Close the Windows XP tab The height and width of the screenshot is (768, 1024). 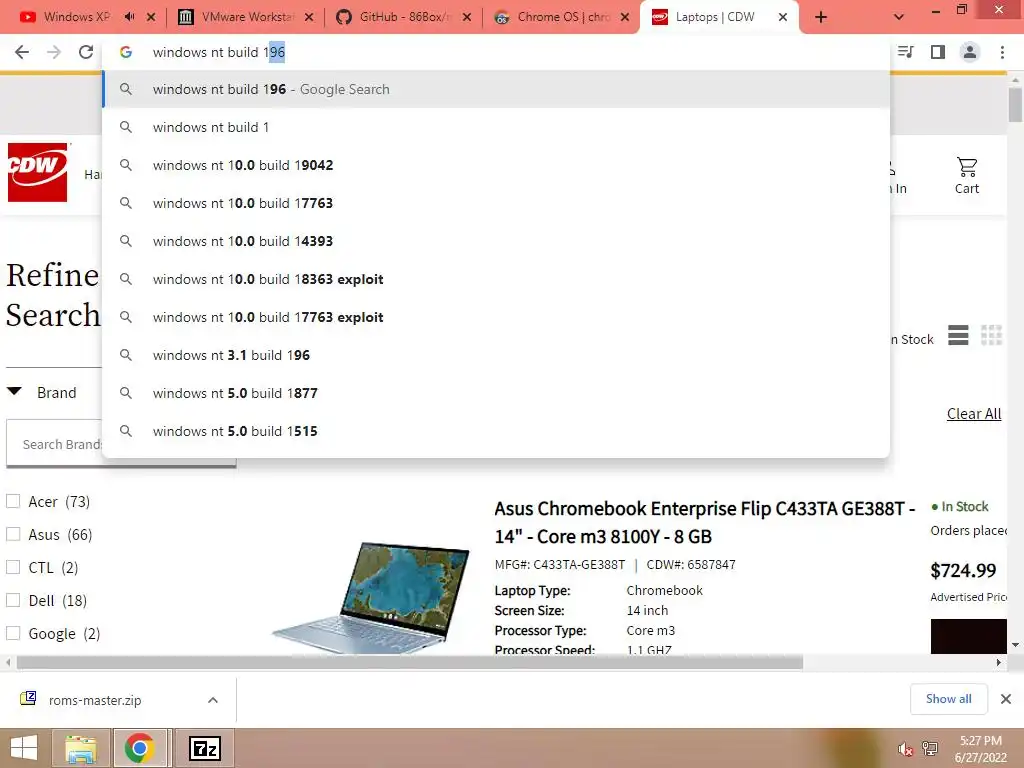click(x=151, y=18)
